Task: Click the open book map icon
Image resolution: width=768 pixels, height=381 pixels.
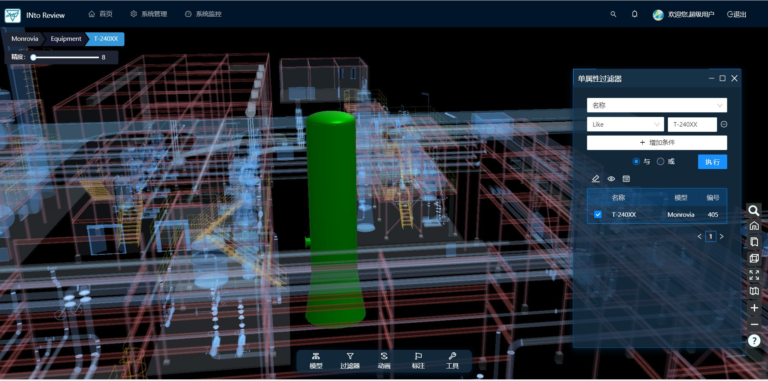Action: point(754,291)
